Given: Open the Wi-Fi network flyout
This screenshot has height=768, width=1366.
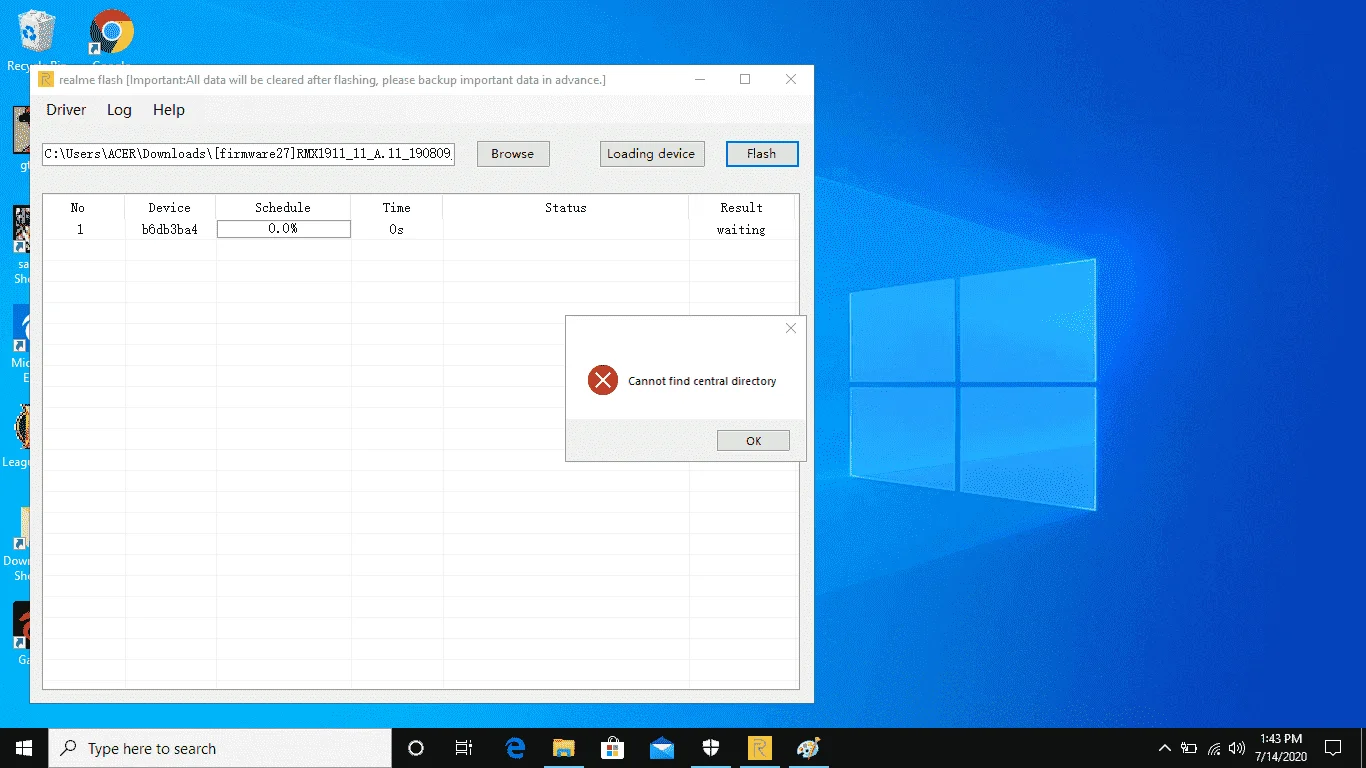Looking at the screenshot, I should click(1214, 748).
